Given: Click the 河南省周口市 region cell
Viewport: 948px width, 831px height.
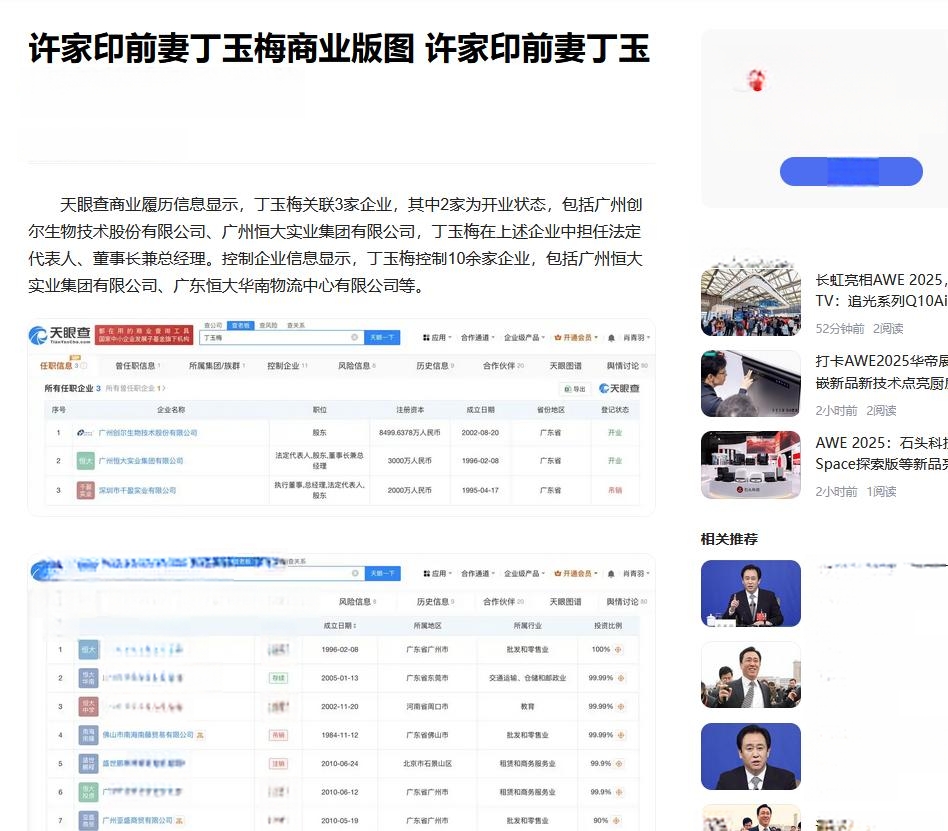Looking at the screenshot, I should pos(427,706).
